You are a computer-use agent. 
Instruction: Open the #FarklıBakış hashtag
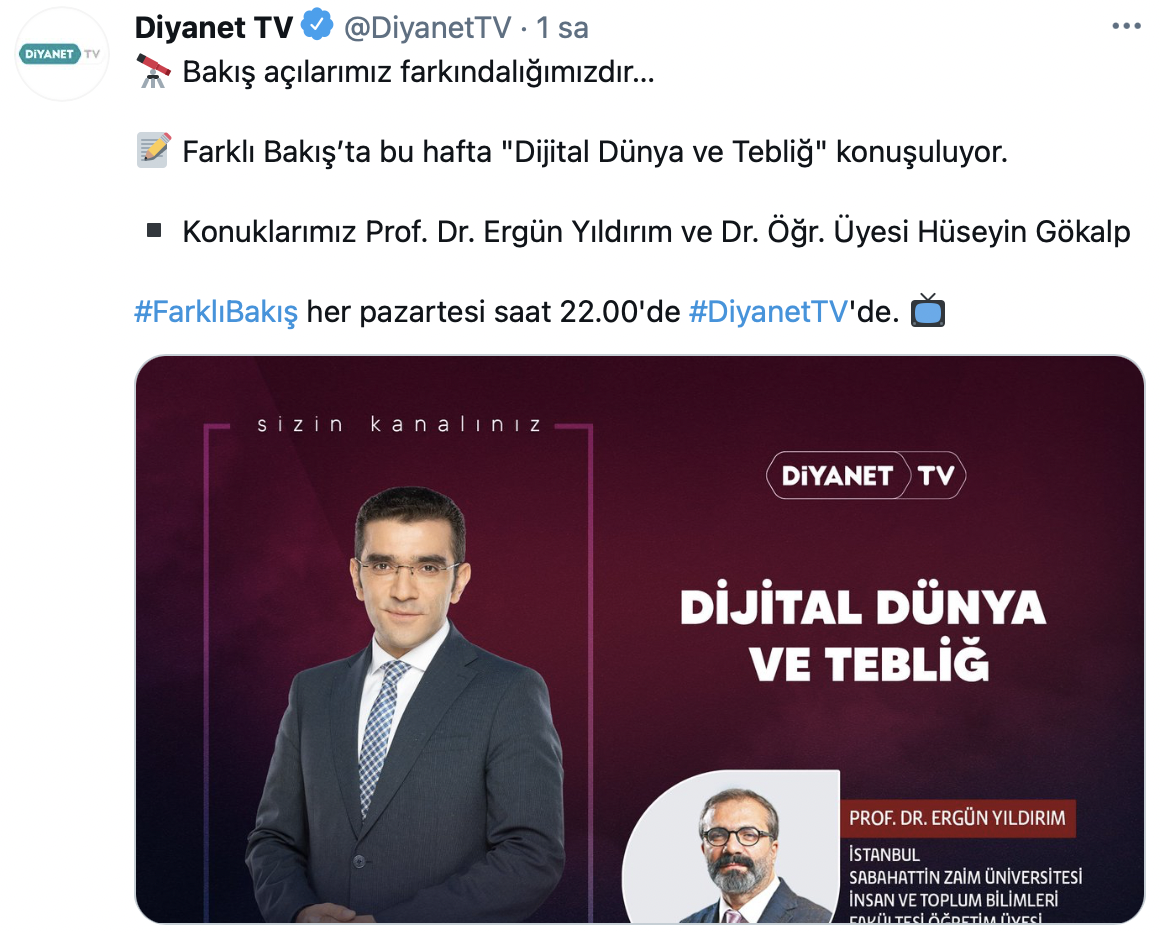pyautogui.click(x=216, y=311)
